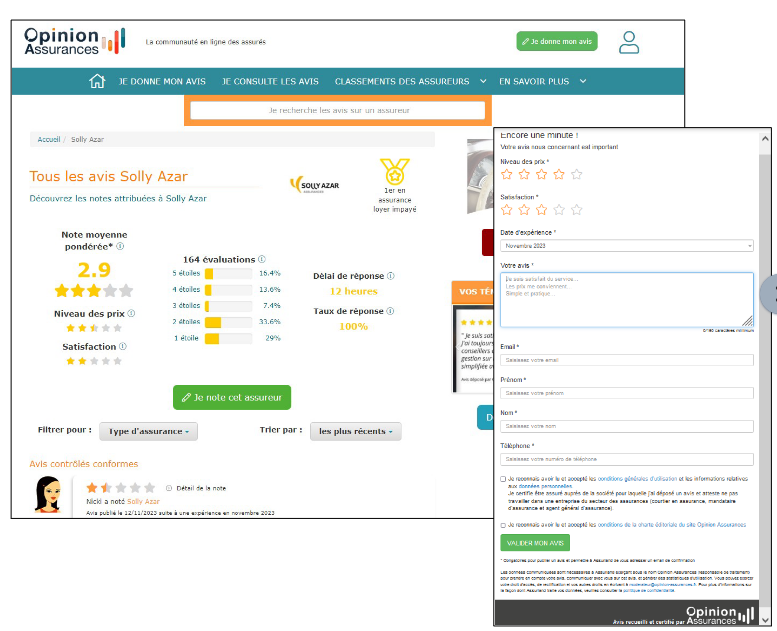
Task: Focus the Email input field
Action: (x=626, y=360)
